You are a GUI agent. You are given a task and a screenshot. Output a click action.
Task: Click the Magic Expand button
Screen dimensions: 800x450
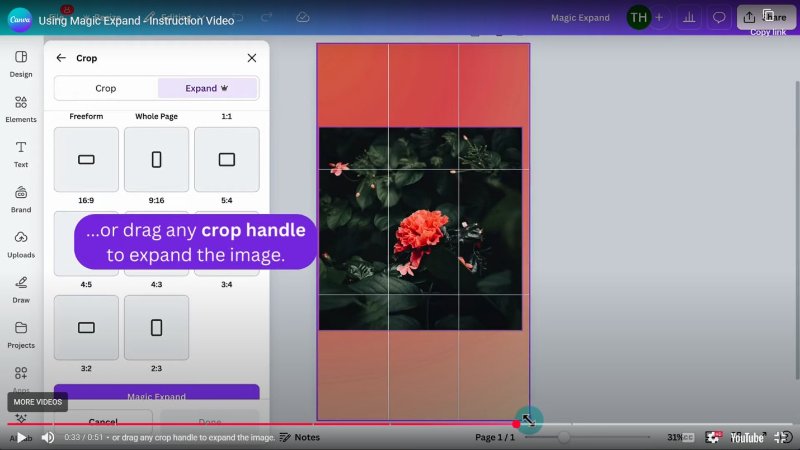(156, 396)
